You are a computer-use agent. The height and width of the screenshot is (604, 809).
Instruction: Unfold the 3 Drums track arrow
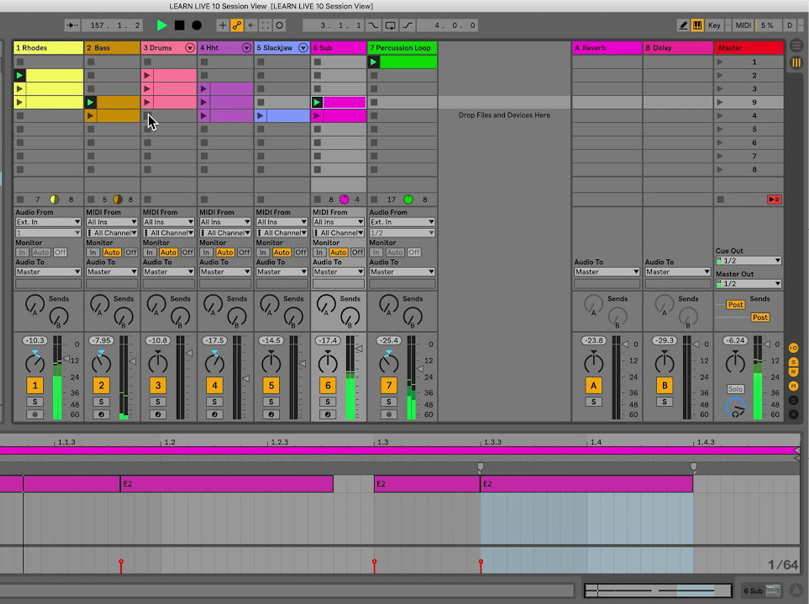coord(190,48)
